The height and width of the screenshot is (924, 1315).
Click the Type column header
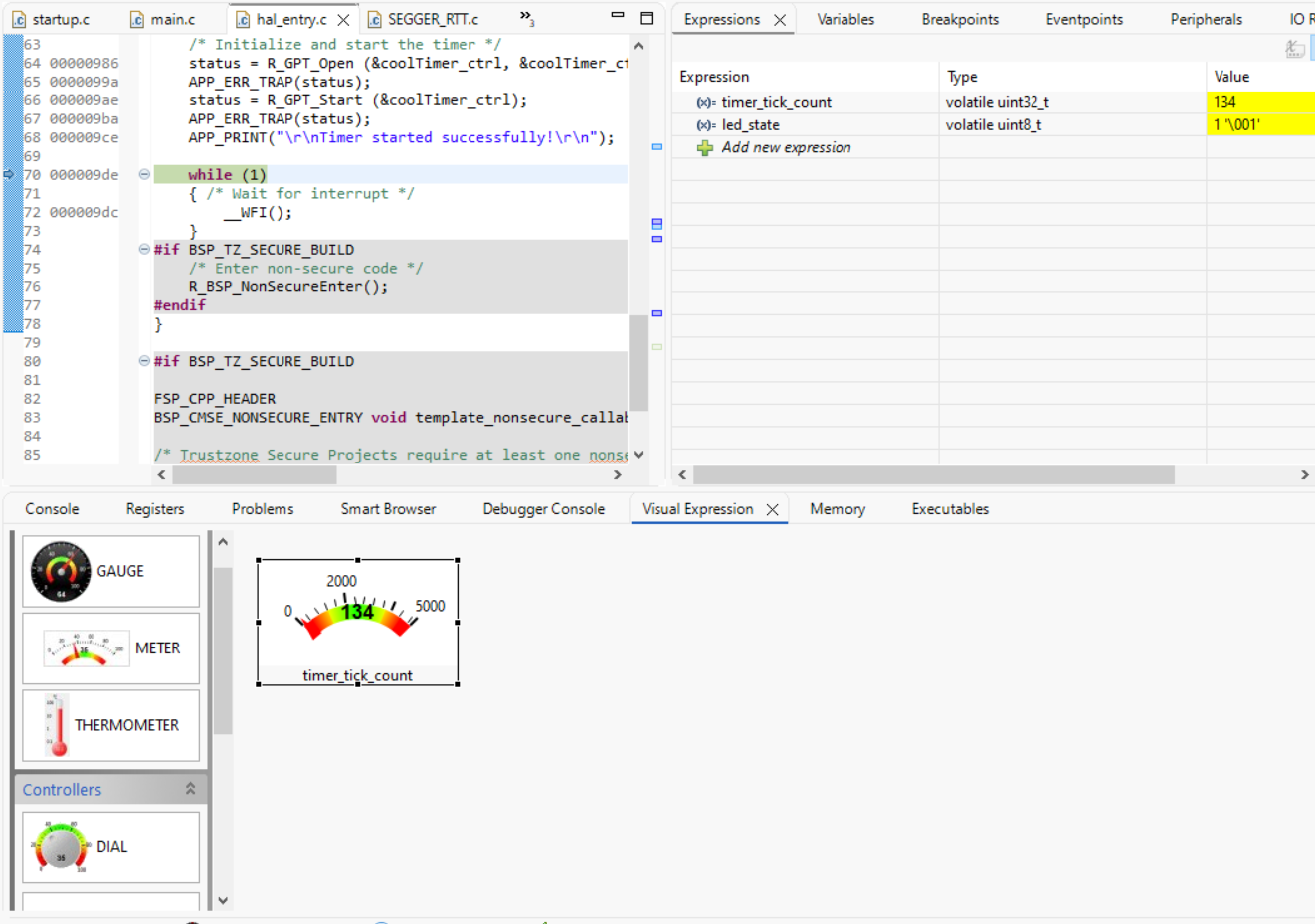(1071, 77)
